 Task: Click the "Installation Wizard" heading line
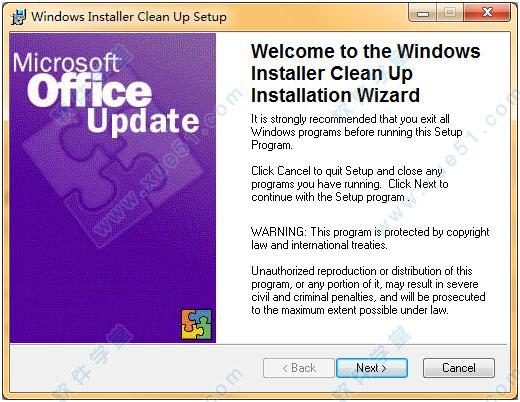pos(335,95)
